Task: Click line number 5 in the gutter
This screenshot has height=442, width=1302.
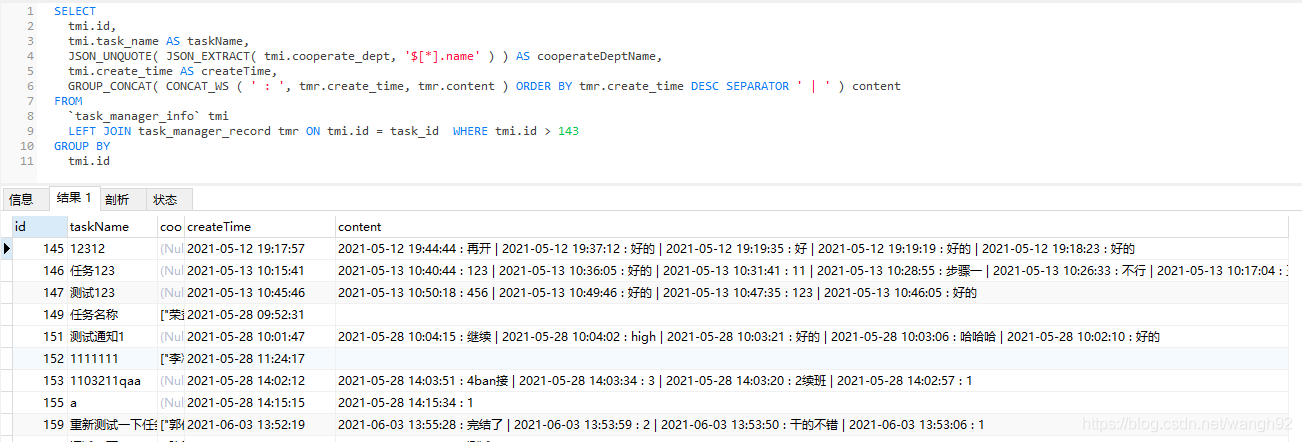Action: click(x=30, y=71)
